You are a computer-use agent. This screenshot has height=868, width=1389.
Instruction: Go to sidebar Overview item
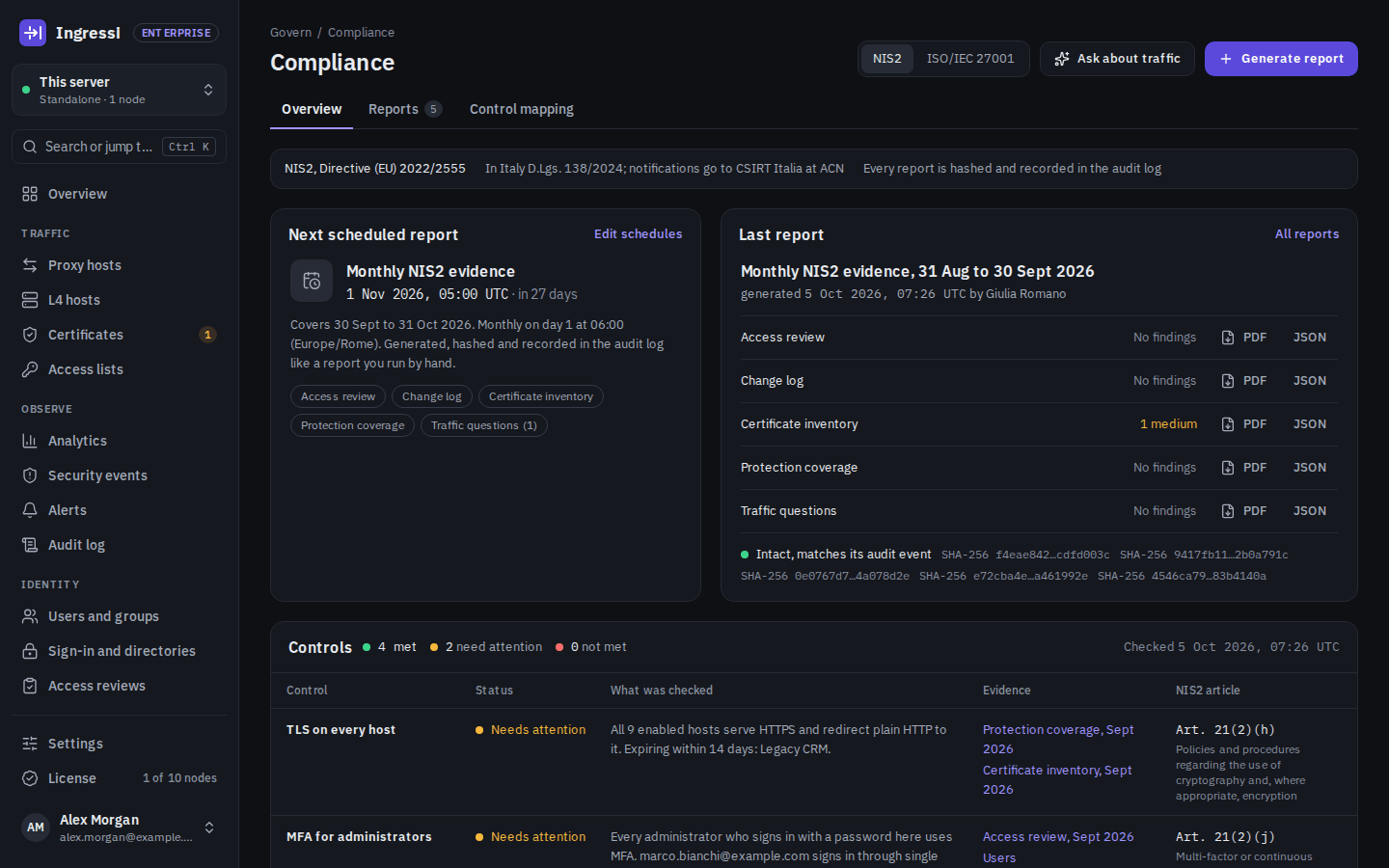coord(119,194)
